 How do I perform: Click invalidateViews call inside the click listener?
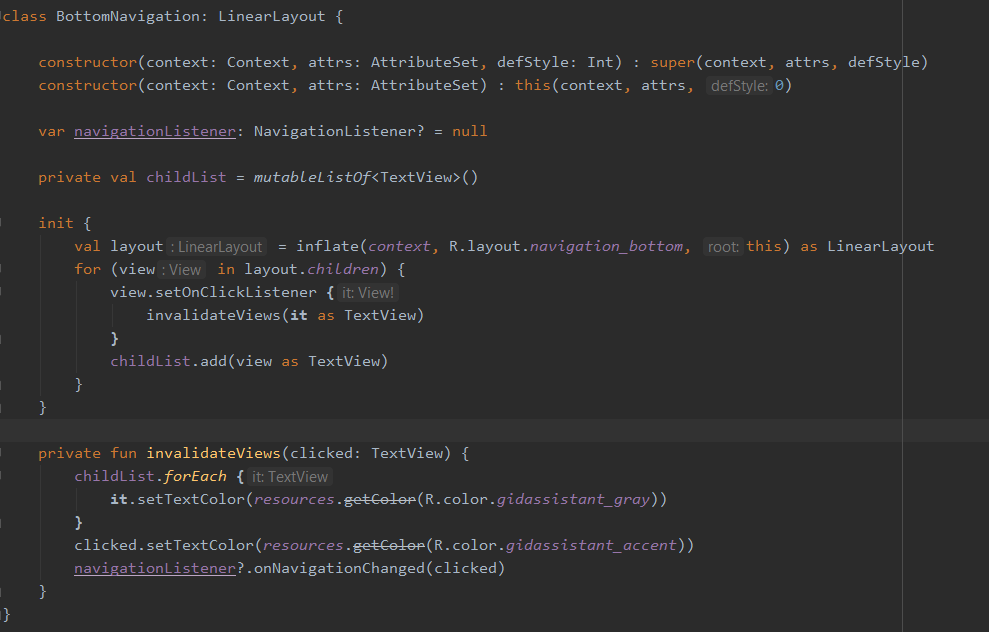click(213, 315)
